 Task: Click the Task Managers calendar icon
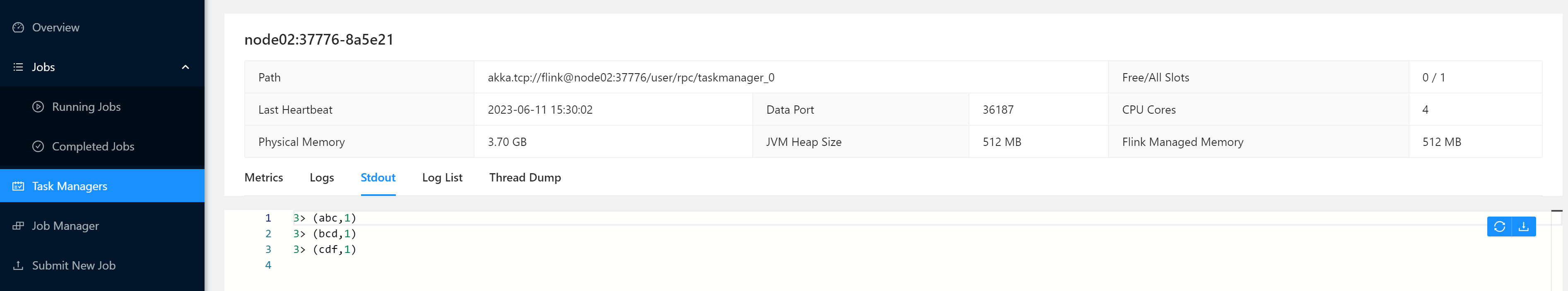tap(18, 186)
